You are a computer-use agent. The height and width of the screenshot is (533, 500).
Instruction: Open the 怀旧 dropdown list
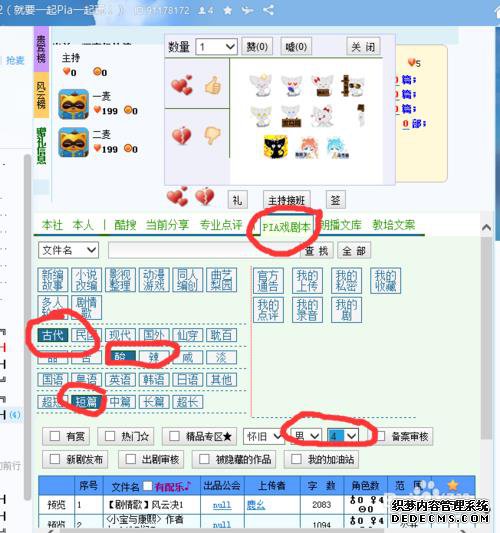(263, 436)
